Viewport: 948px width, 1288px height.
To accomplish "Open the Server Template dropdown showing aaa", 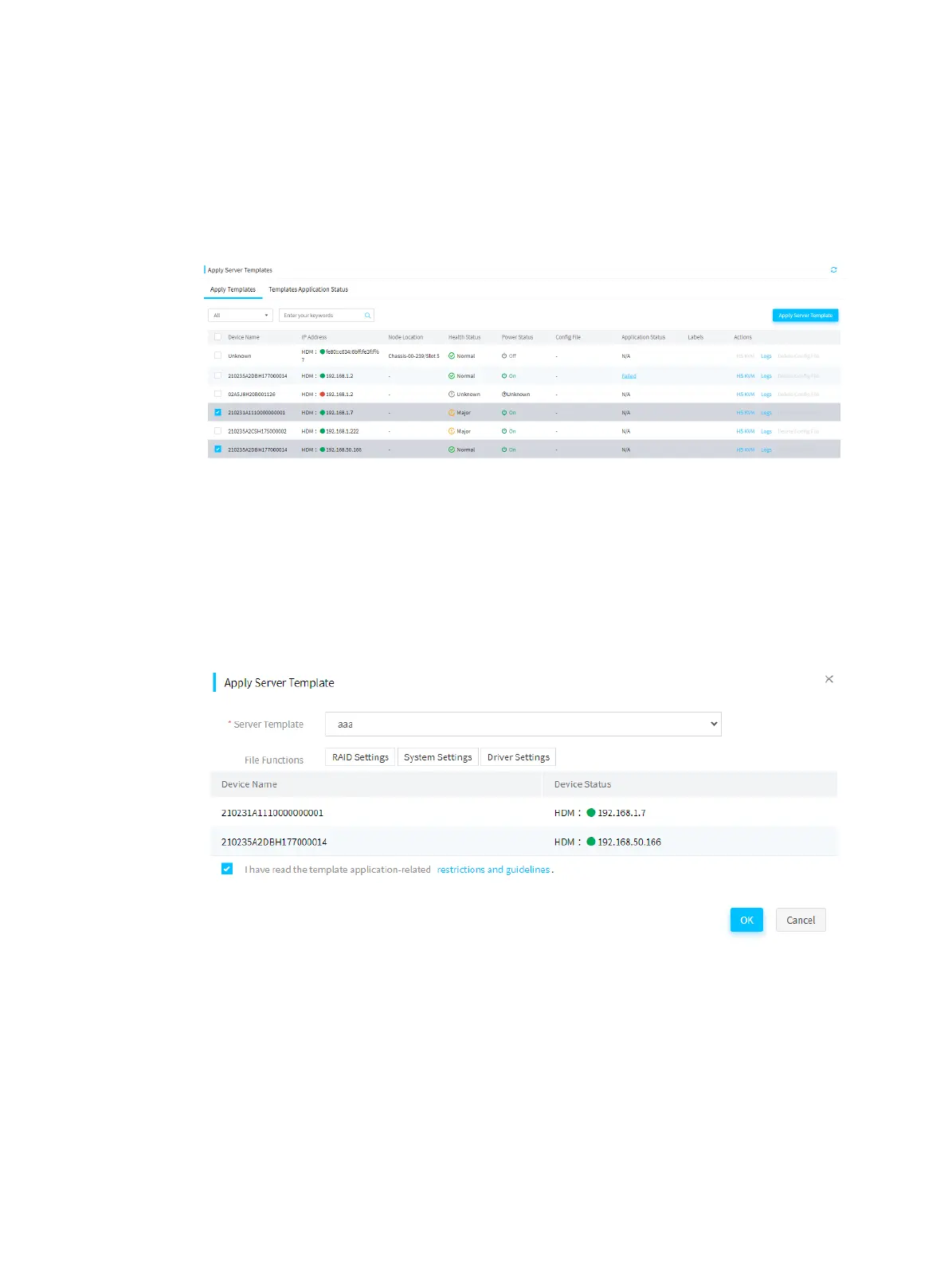I will [x=523, y=724].
